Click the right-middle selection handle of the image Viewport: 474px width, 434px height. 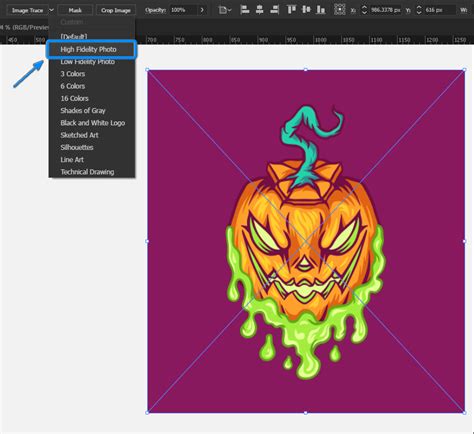point(464,241)
